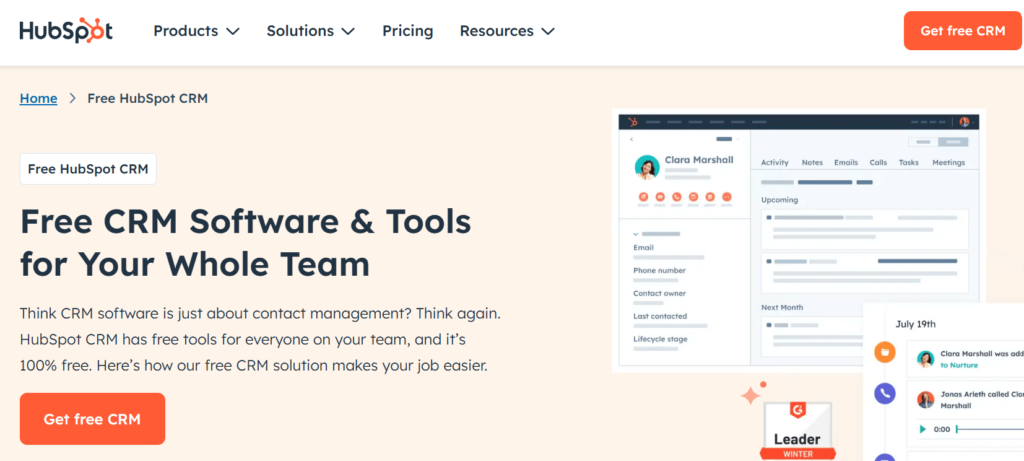Click the orange timeline icon beside the Nurture entry

pyautogui.click(x=884, y=353)
